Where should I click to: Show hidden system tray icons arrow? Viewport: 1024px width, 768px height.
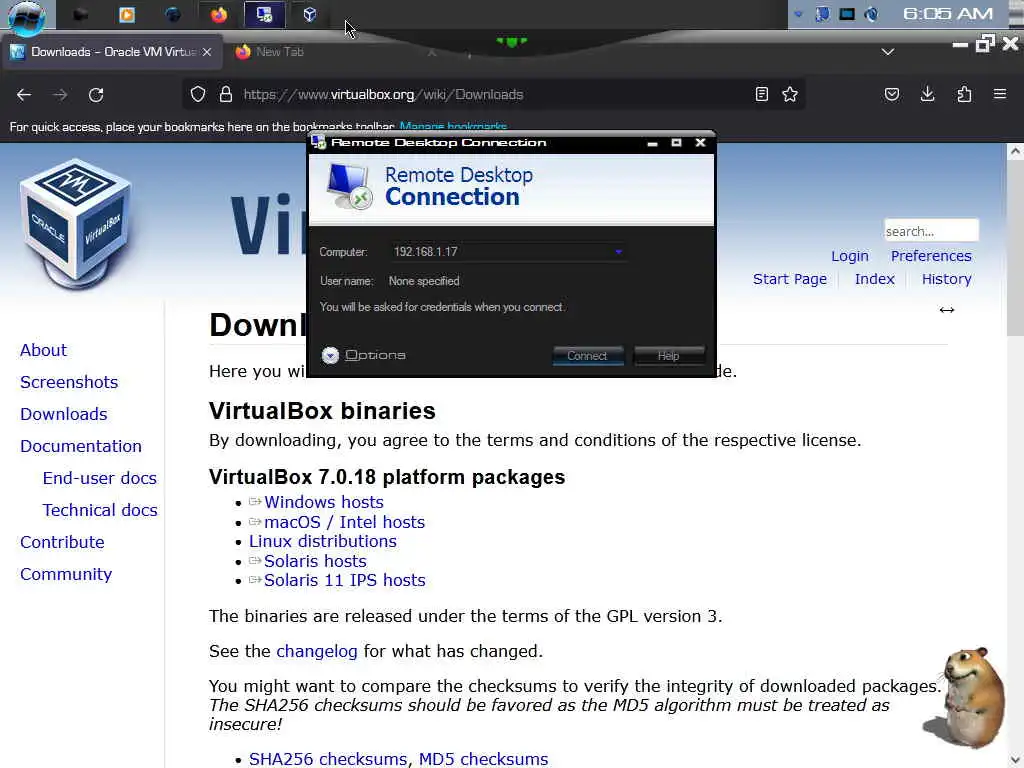click(798, 14)
